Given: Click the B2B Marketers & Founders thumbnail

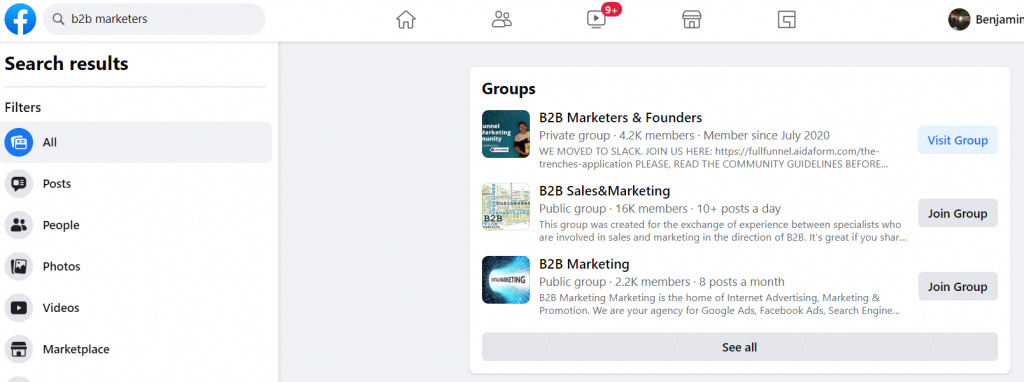Looking at the screenshot, I should (x=505, y=134).
